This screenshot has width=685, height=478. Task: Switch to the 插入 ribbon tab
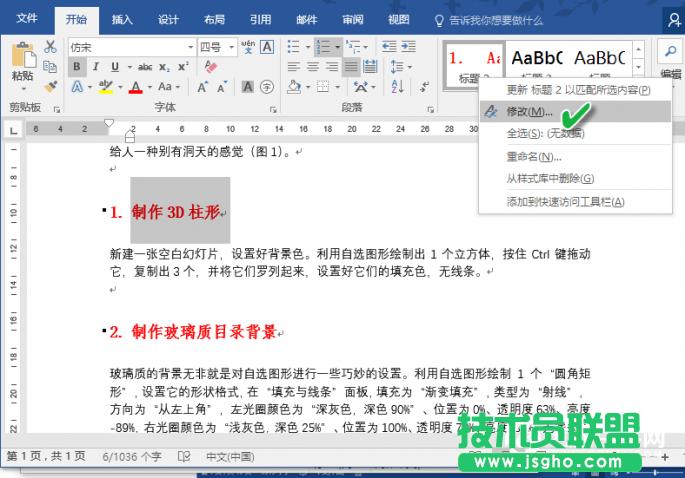pos(122,19)
